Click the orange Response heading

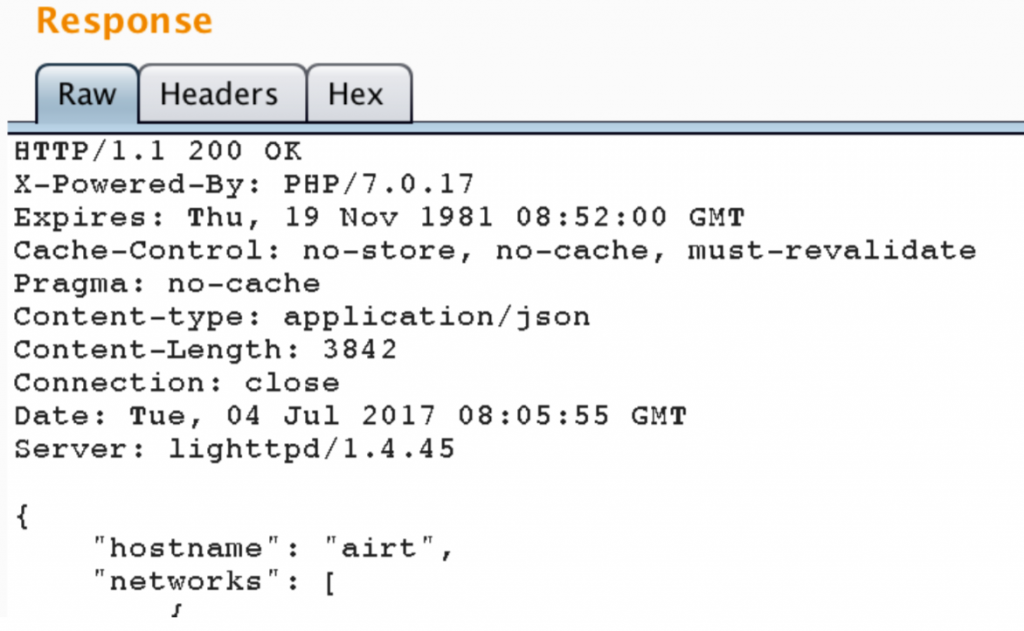tap(124, 20)
